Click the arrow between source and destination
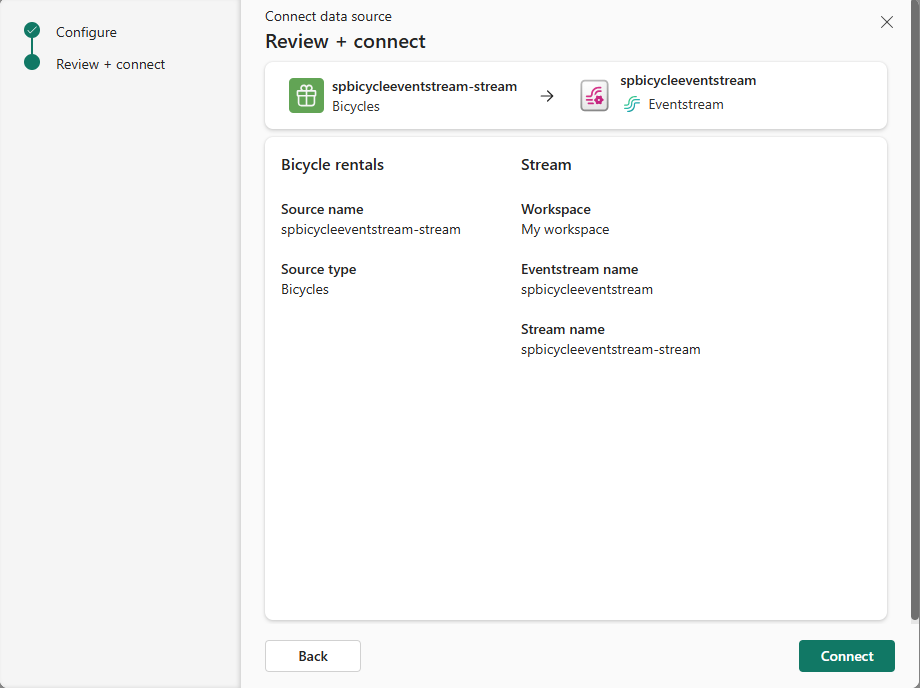The image size is (920, 688). pyautogui.click(x=547, y=96)
